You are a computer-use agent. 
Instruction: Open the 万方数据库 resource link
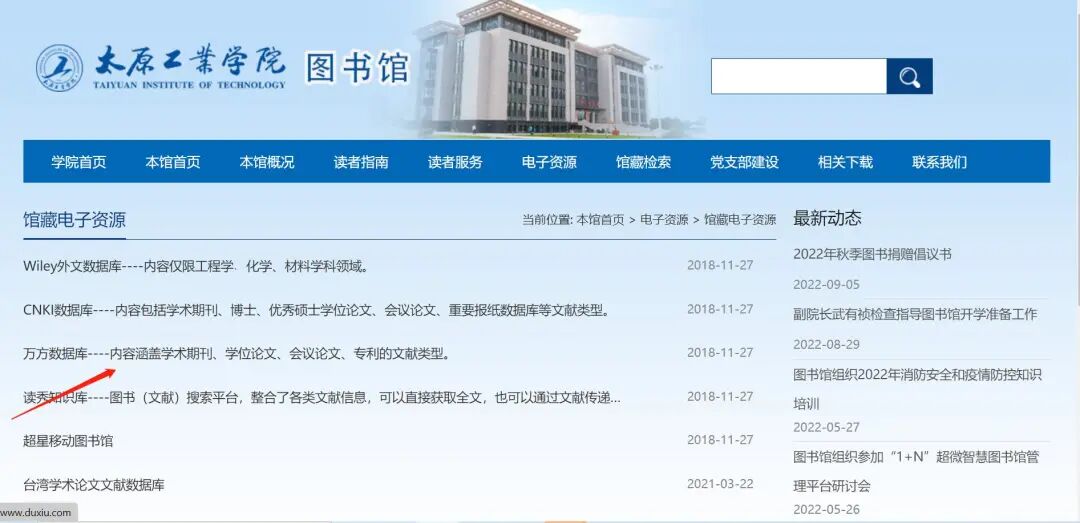coord(238,354)
